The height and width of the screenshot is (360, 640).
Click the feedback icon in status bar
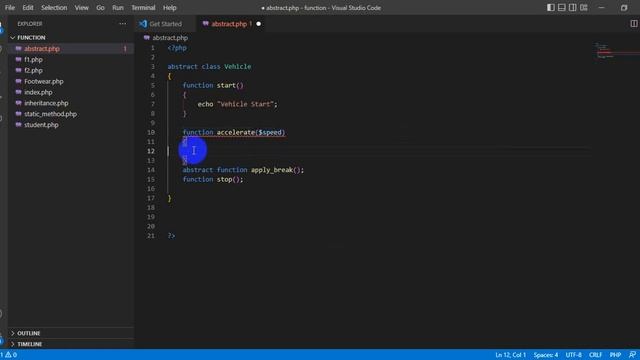632,355
